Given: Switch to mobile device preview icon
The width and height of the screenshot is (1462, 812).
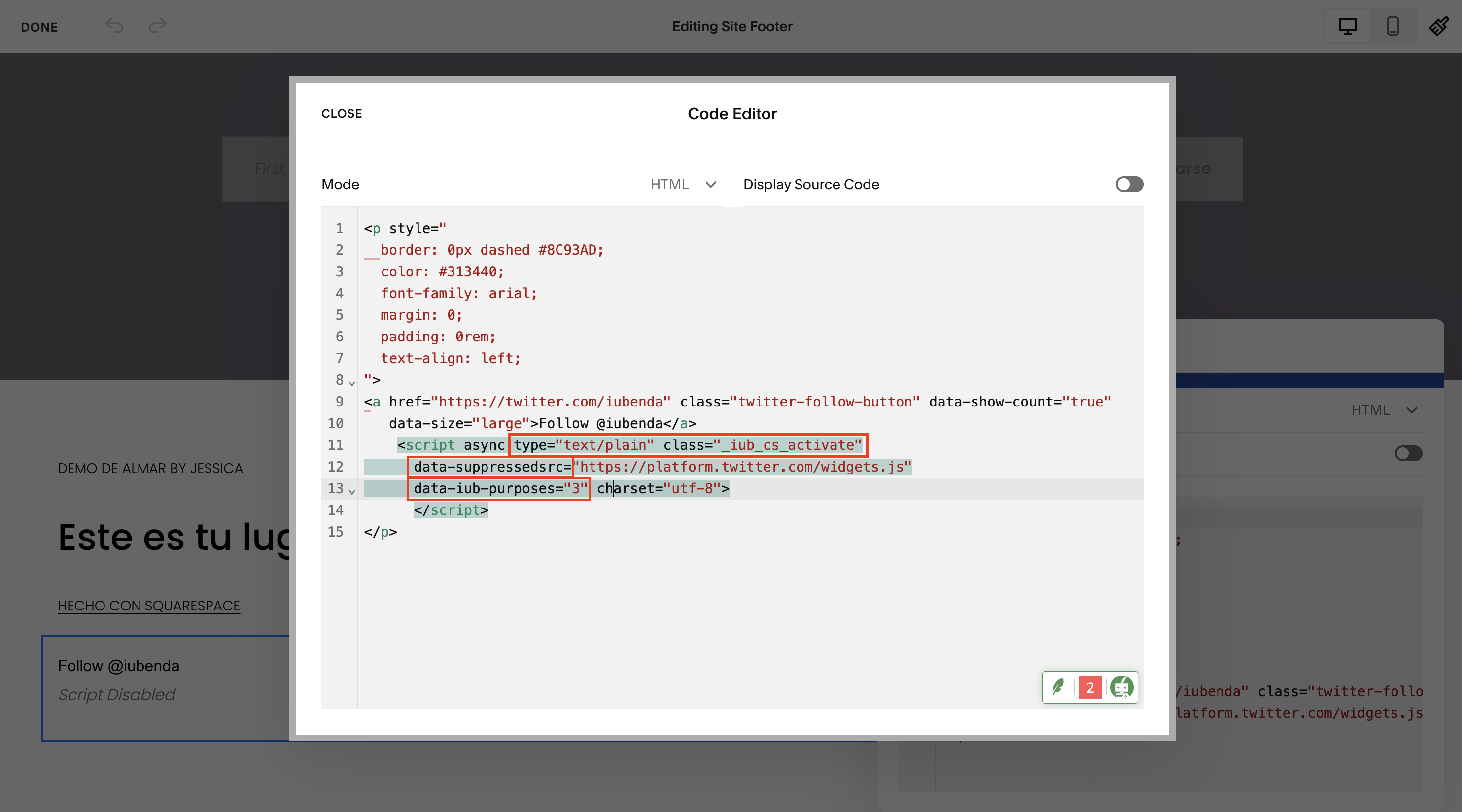Looking at the screenshot, I should [1392, 26].
